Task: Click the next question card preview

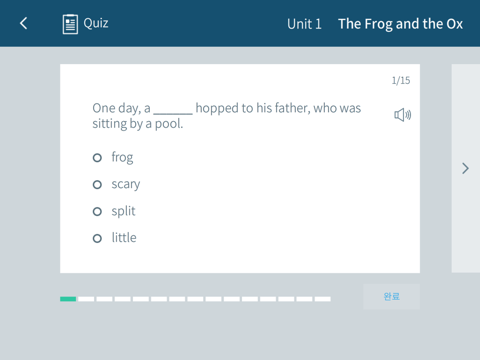Action: point(466,168)
